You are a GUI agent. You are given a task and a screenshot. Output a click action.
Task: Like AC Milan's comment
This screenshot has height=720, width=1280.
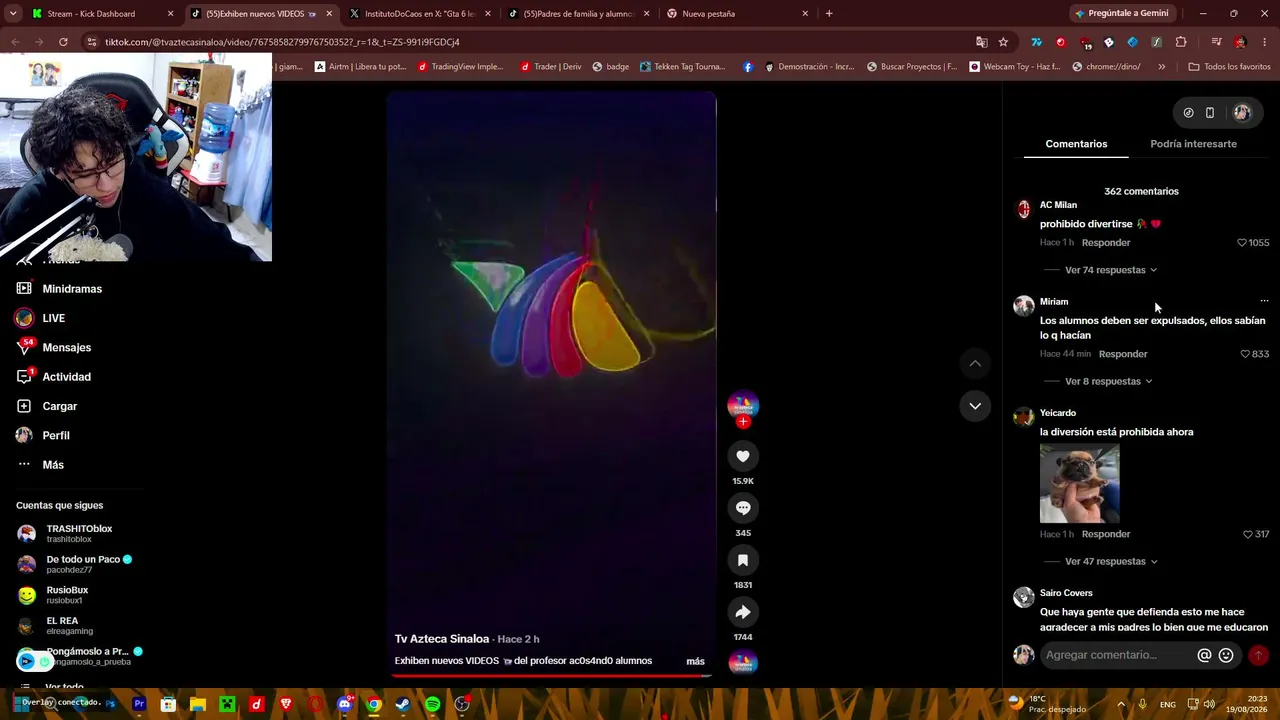(1242, 243)
